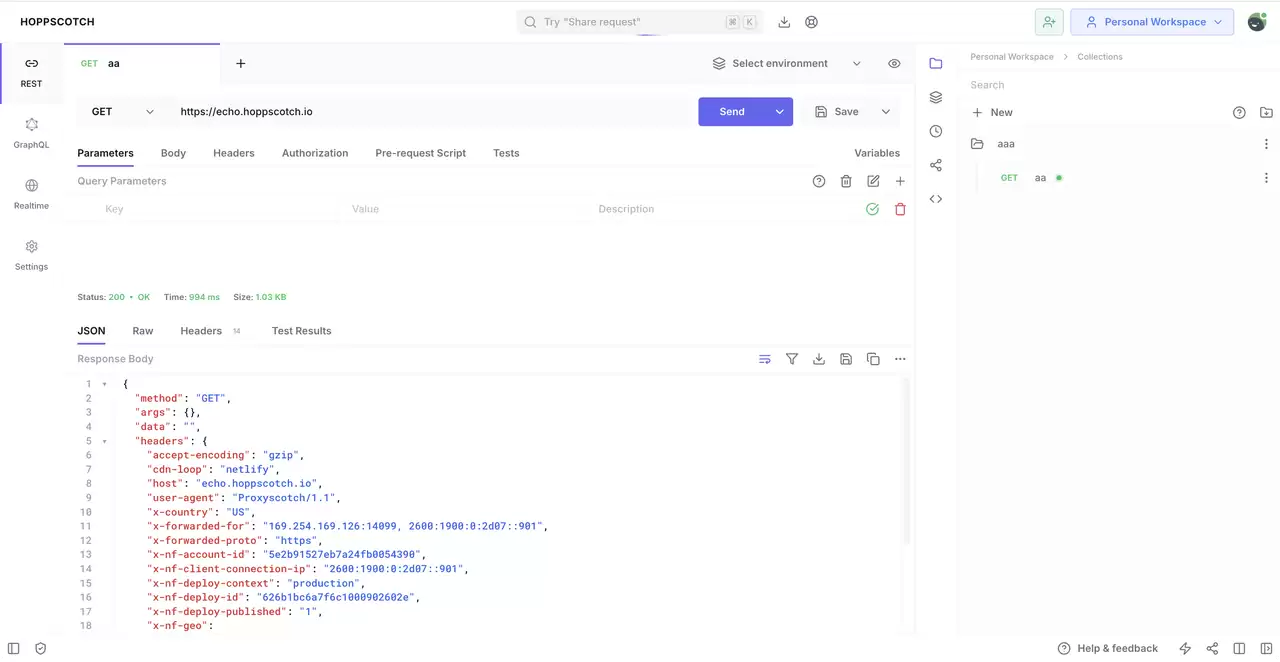Open the GraphQL sidebar section
This screenshot has width=1280, height=662.
pos(31,133)
